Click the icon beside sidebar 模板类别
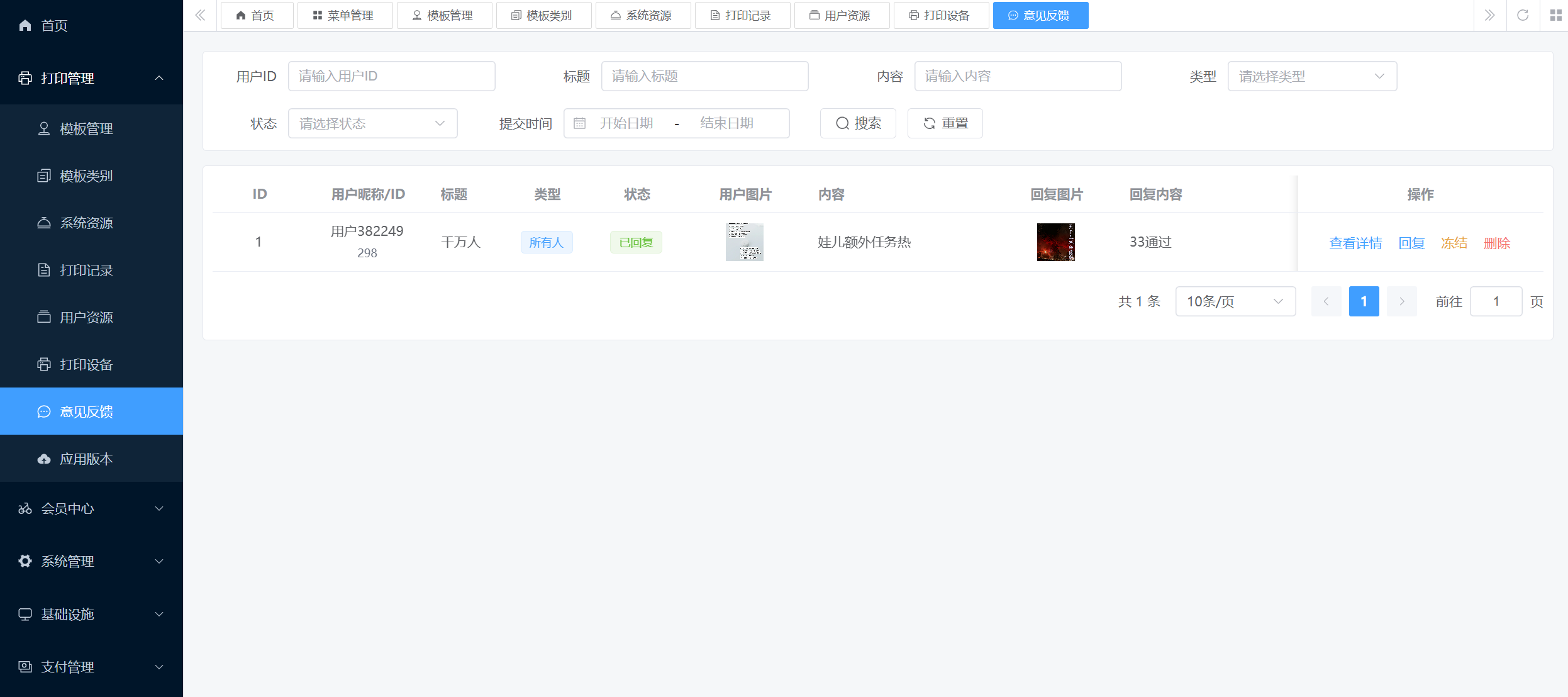The height and width of the screenshot is (697, 1568). pyautogui.click(x=44, y=176)
